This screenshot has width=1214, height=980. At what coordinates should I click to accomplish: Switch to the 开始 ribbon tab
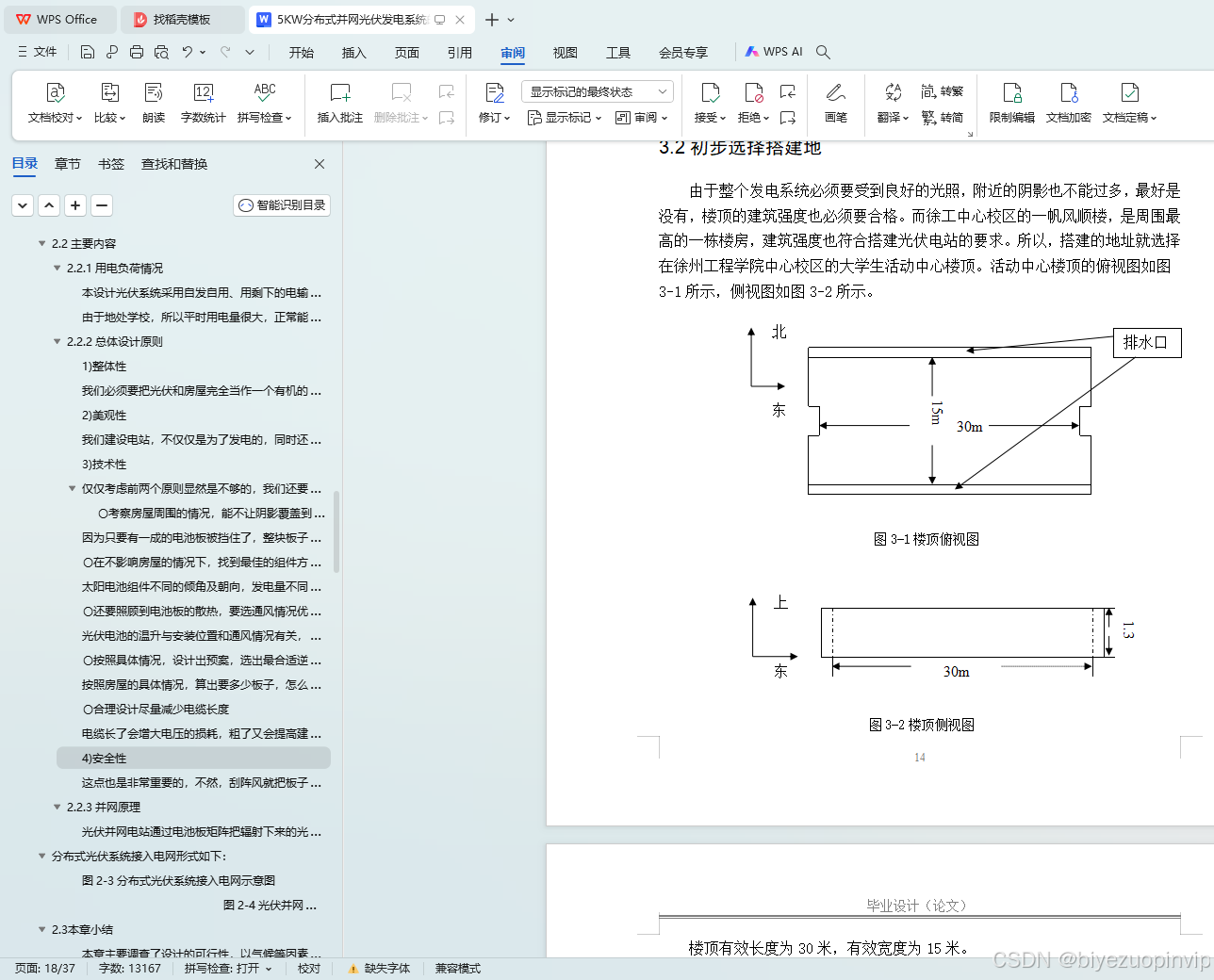click(302, 53)
